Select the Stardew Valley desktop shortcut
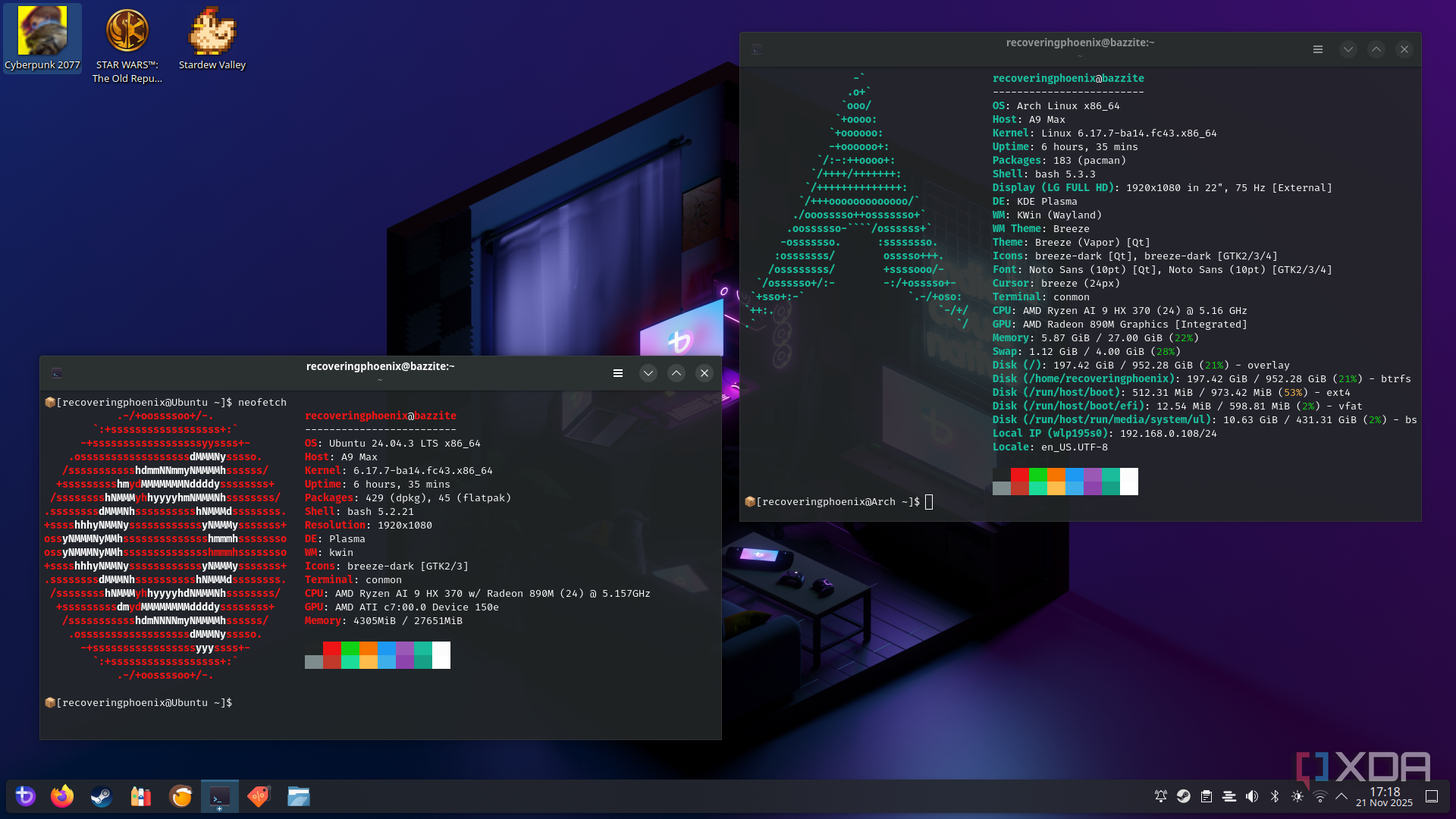 pos(212,39)
